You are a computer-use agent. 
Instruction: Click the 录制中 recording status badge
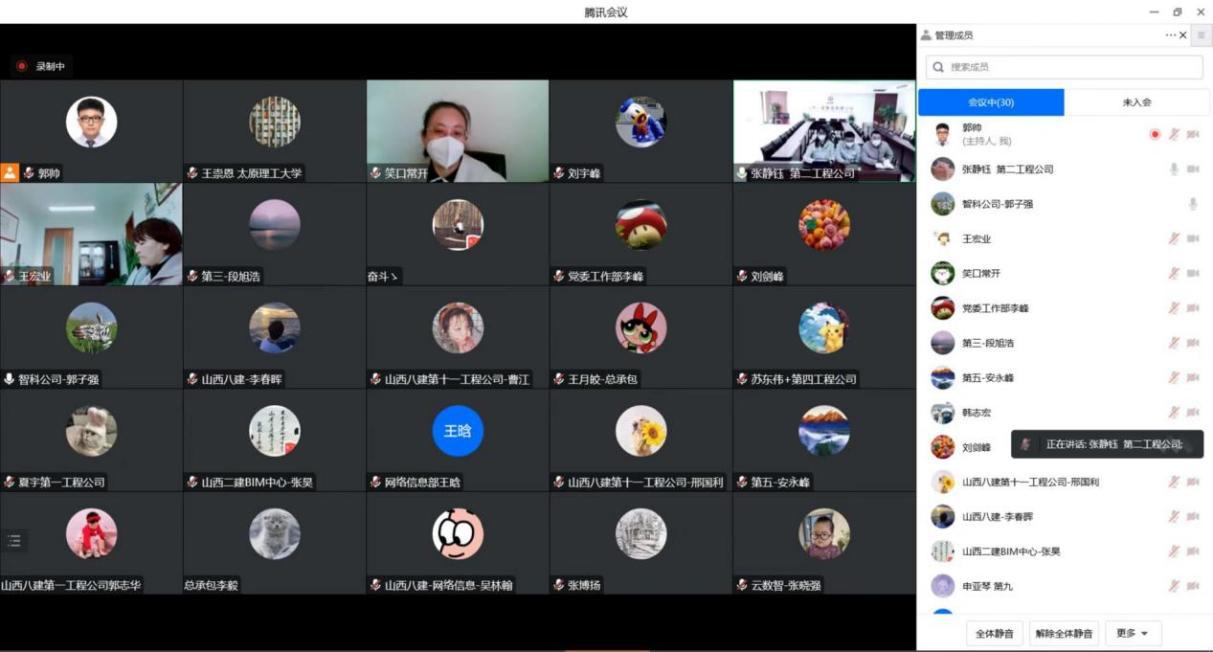[42, 66]
